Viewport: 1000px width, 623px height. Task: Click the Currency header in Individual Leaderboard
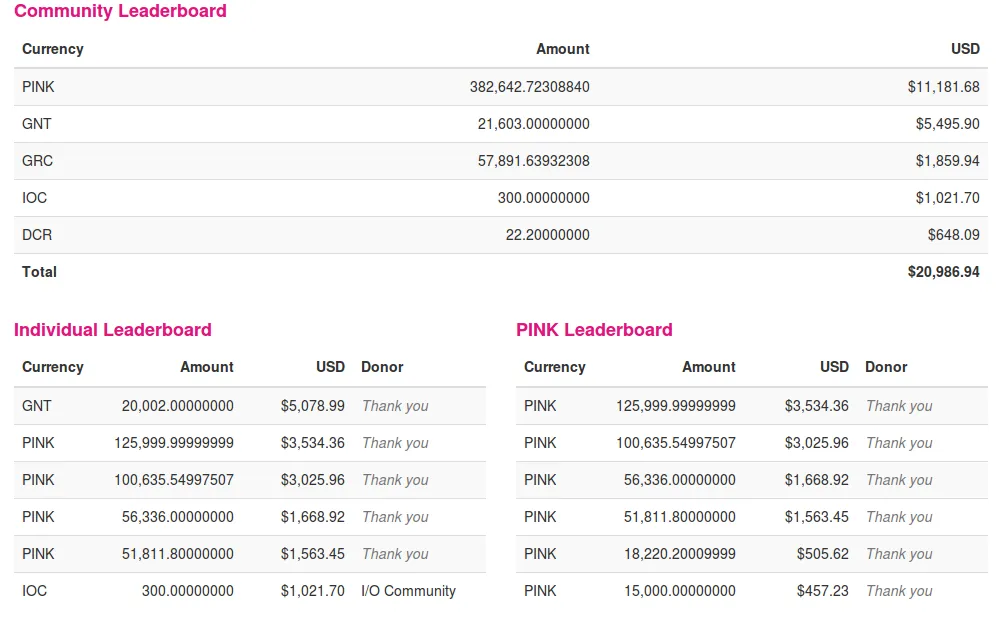[53, 367]
